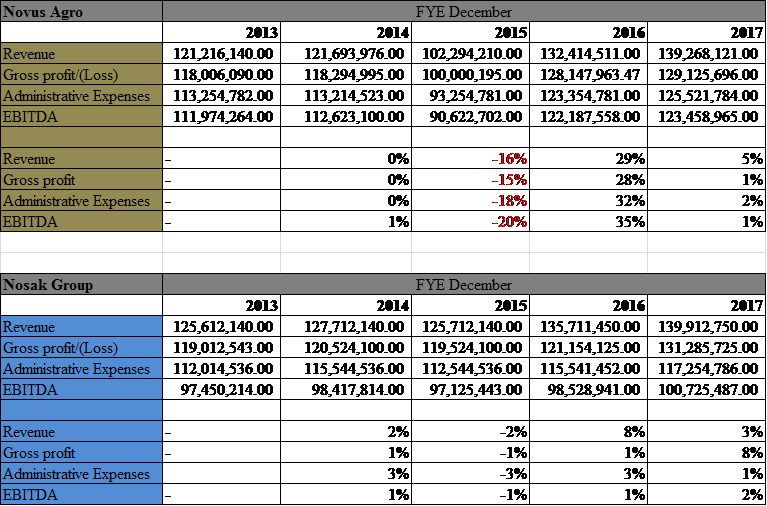Viewport: 767px width, 506px height.
Task: Select cell with value 93,254,781.00
Action: pyautogui.click(x=471, y=95)
